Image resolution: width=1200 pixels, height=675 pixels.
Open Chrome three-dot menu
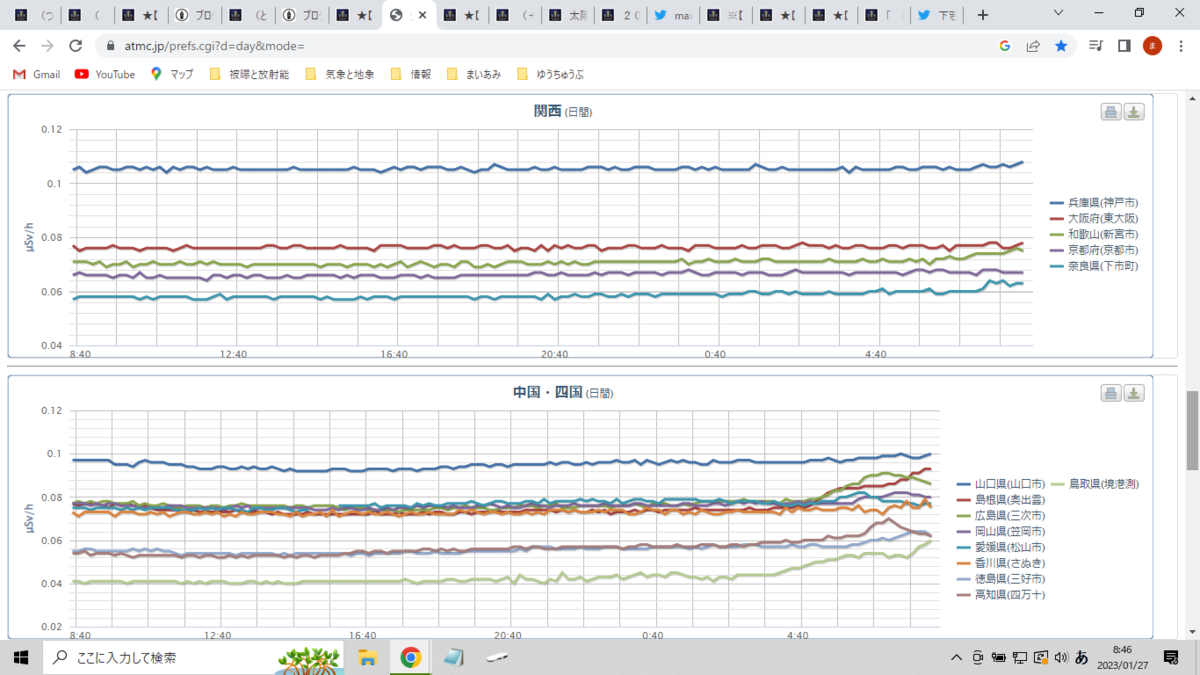point(1181,46)
